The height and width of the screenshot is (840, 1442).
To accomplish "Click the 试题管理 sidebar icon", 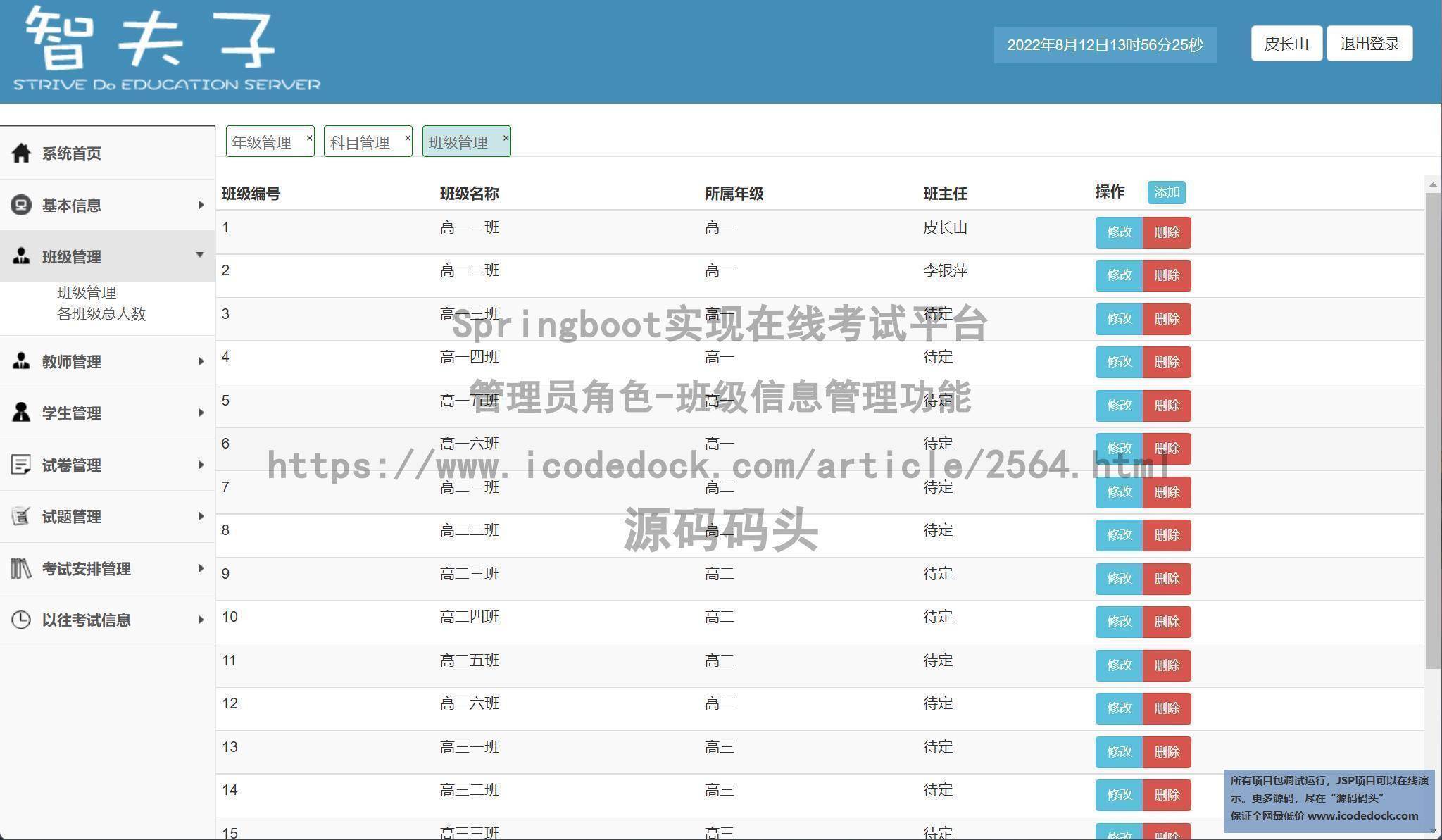I will click(x=21, y=516).
